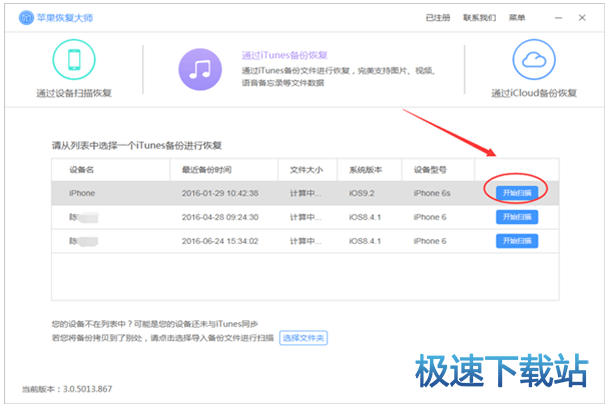Select the iTunes backup music note icon

coord(200,70)
